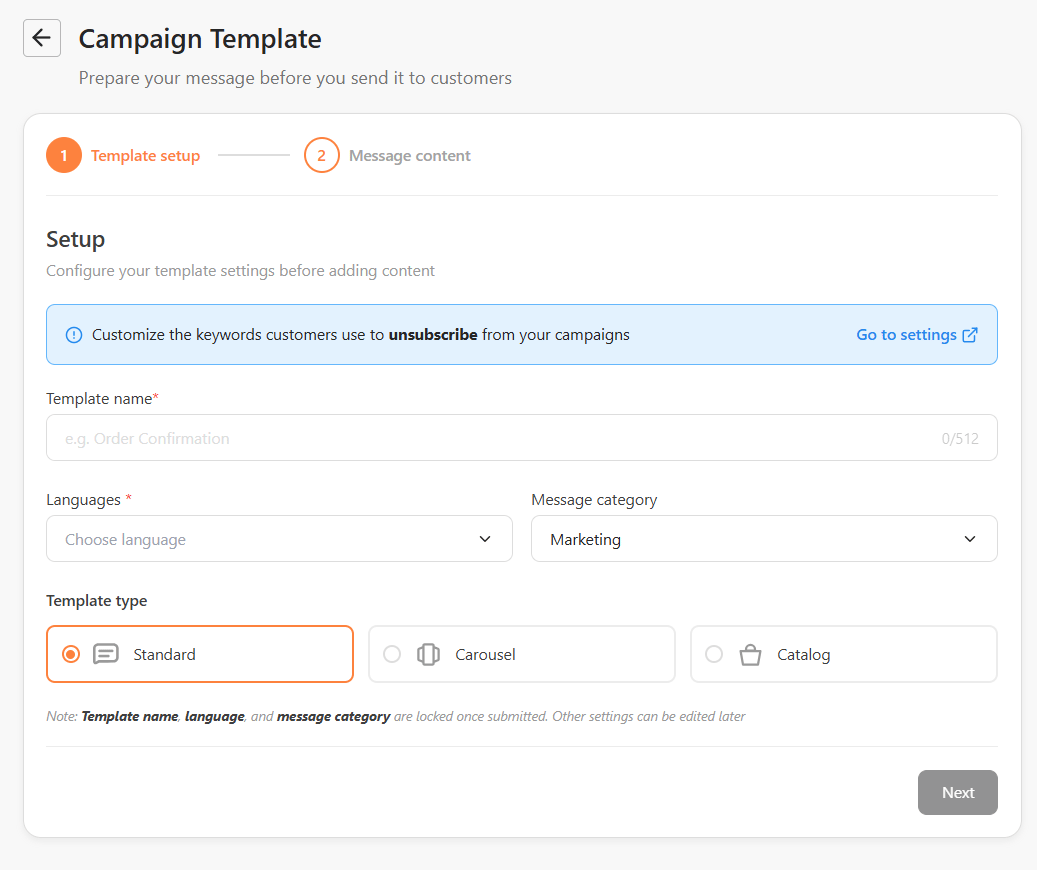
Task: Click the Template name field label
Action: point(103,398)
